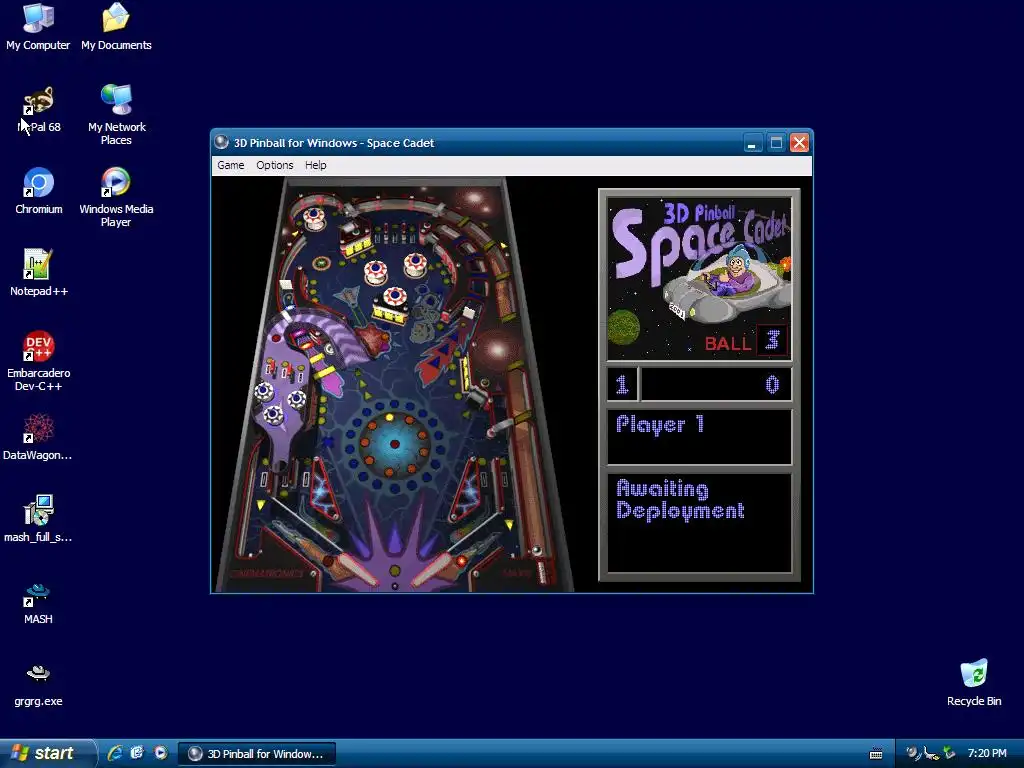Click the second quick launch icon beside Internet Explorer
This screenshot has height=768, width=1024.
tap(137, 753)
